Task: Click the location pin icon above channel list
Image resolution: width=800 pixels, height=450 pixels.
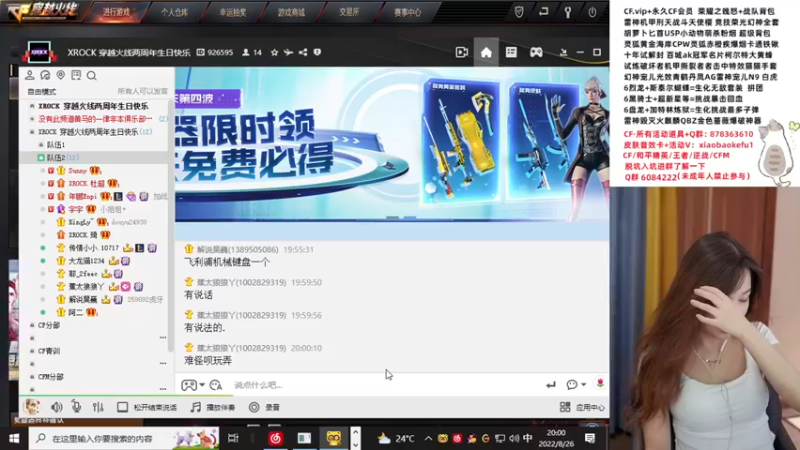Action: pyautogui.click(x=61, y=76)
